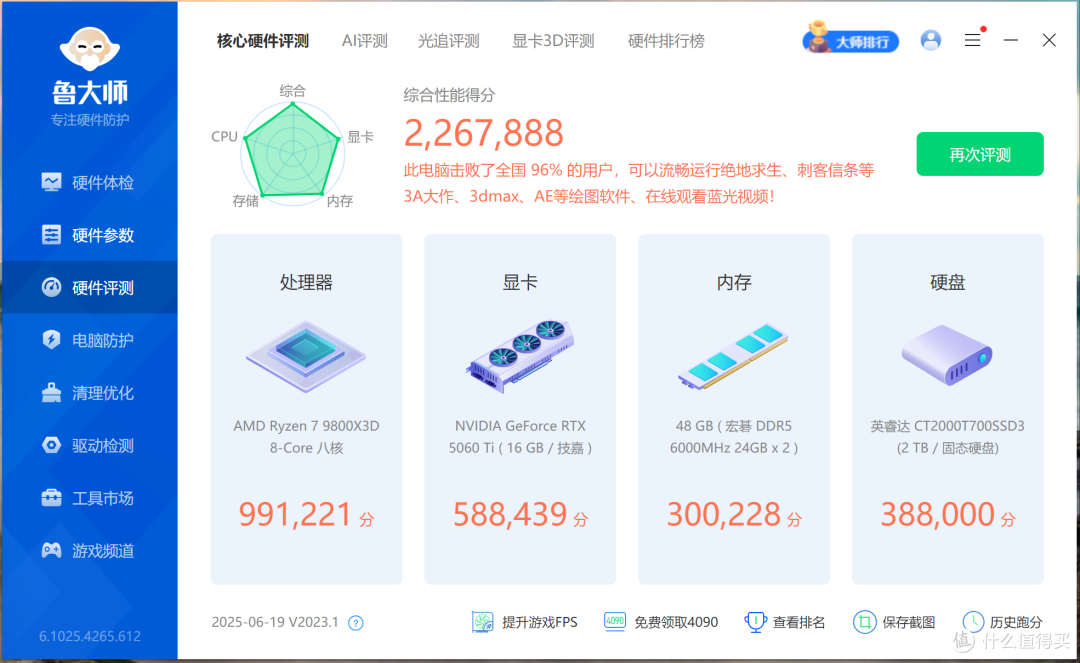Click the 提升游戏FPS icon
This screenshot has width=1080, height=663.
[x=482, y=622]
